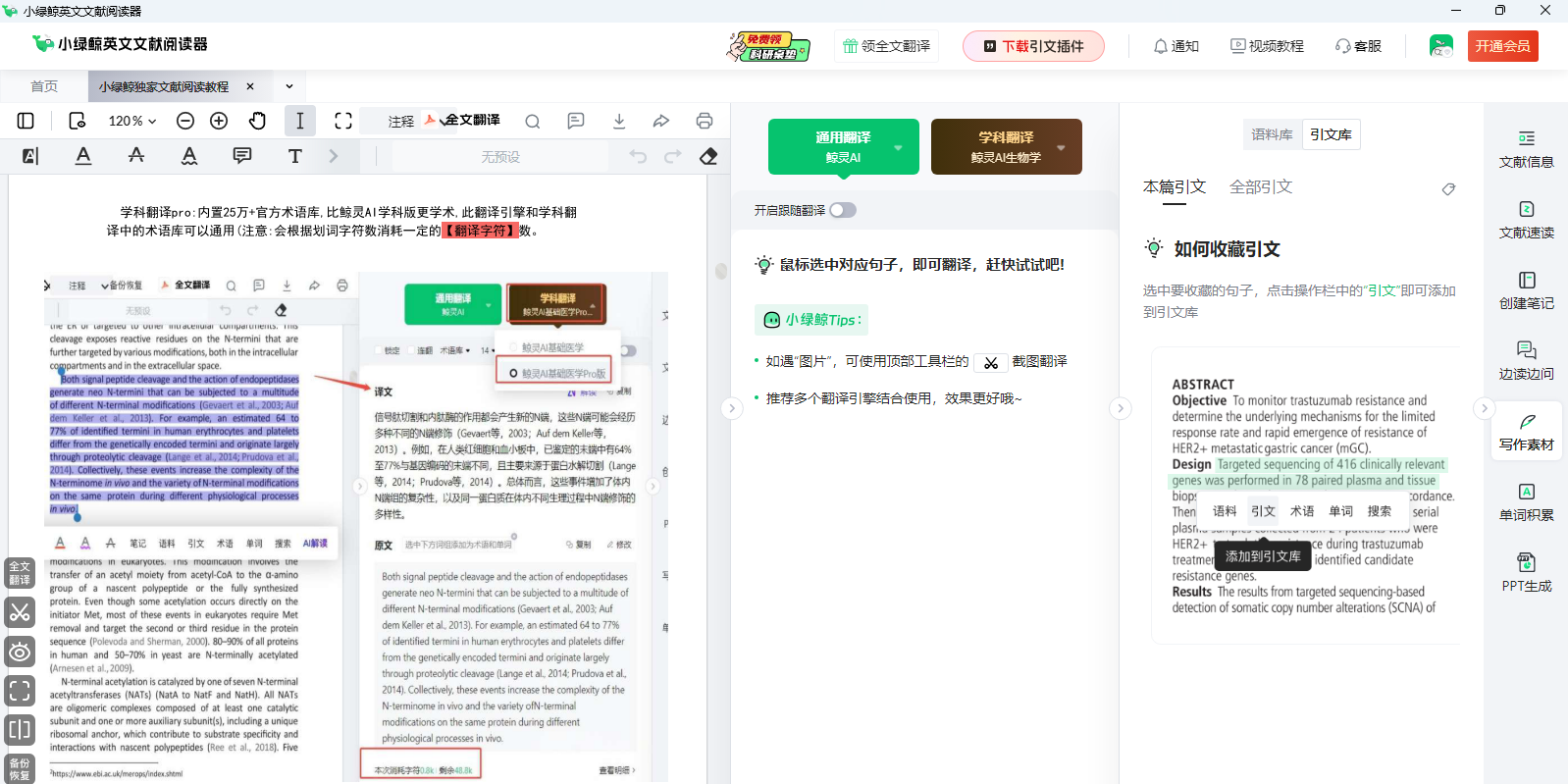Select the 本篇引文 tab
Viewport: 1568px width, 784px height.
coord(1175,187)
